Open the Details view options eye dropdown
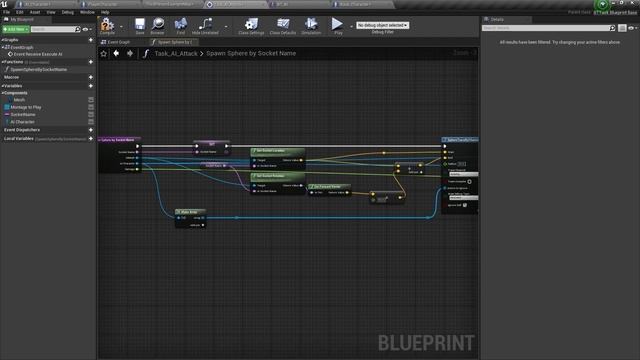640x360 pixels. point(633,28)
